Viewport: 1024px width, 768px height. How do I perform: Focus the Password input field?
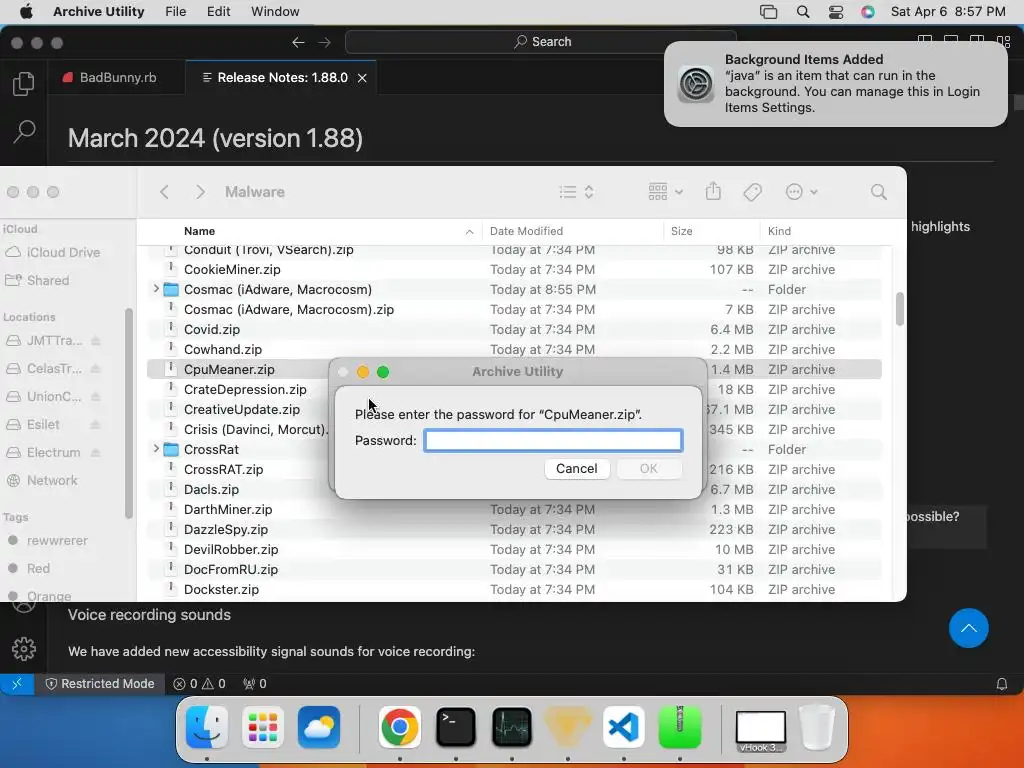click(x=553, y=440)
